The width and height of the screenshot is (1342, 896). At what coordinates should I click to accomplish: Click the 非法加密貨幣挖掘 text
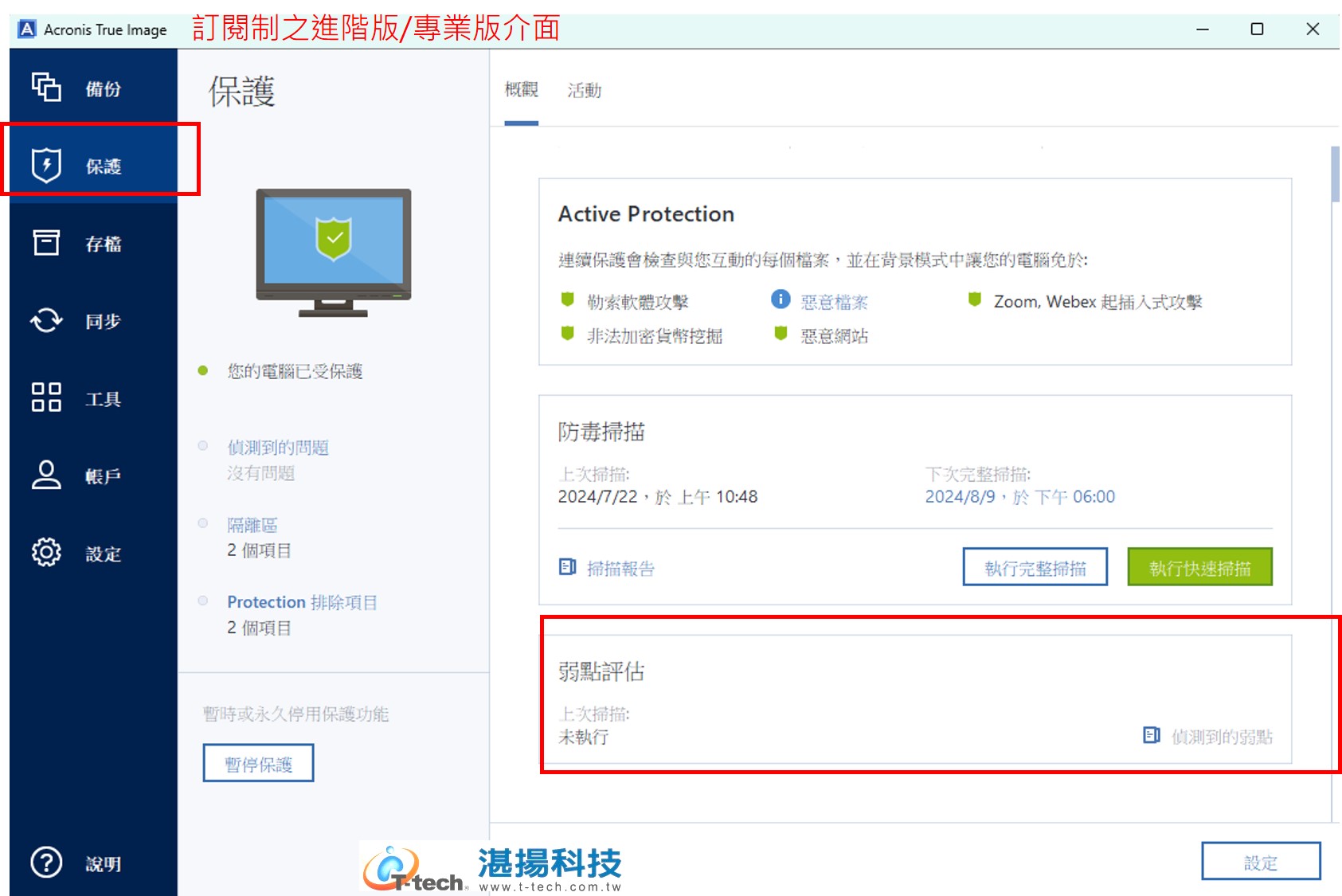pyautogui.click(x=655, y=336)
